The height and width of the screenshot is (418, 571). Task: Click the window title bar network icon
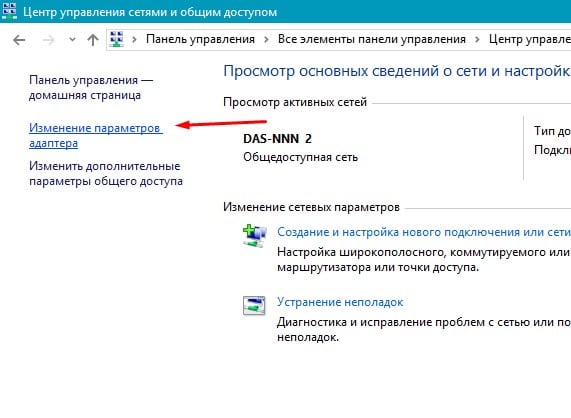(9, 11)
